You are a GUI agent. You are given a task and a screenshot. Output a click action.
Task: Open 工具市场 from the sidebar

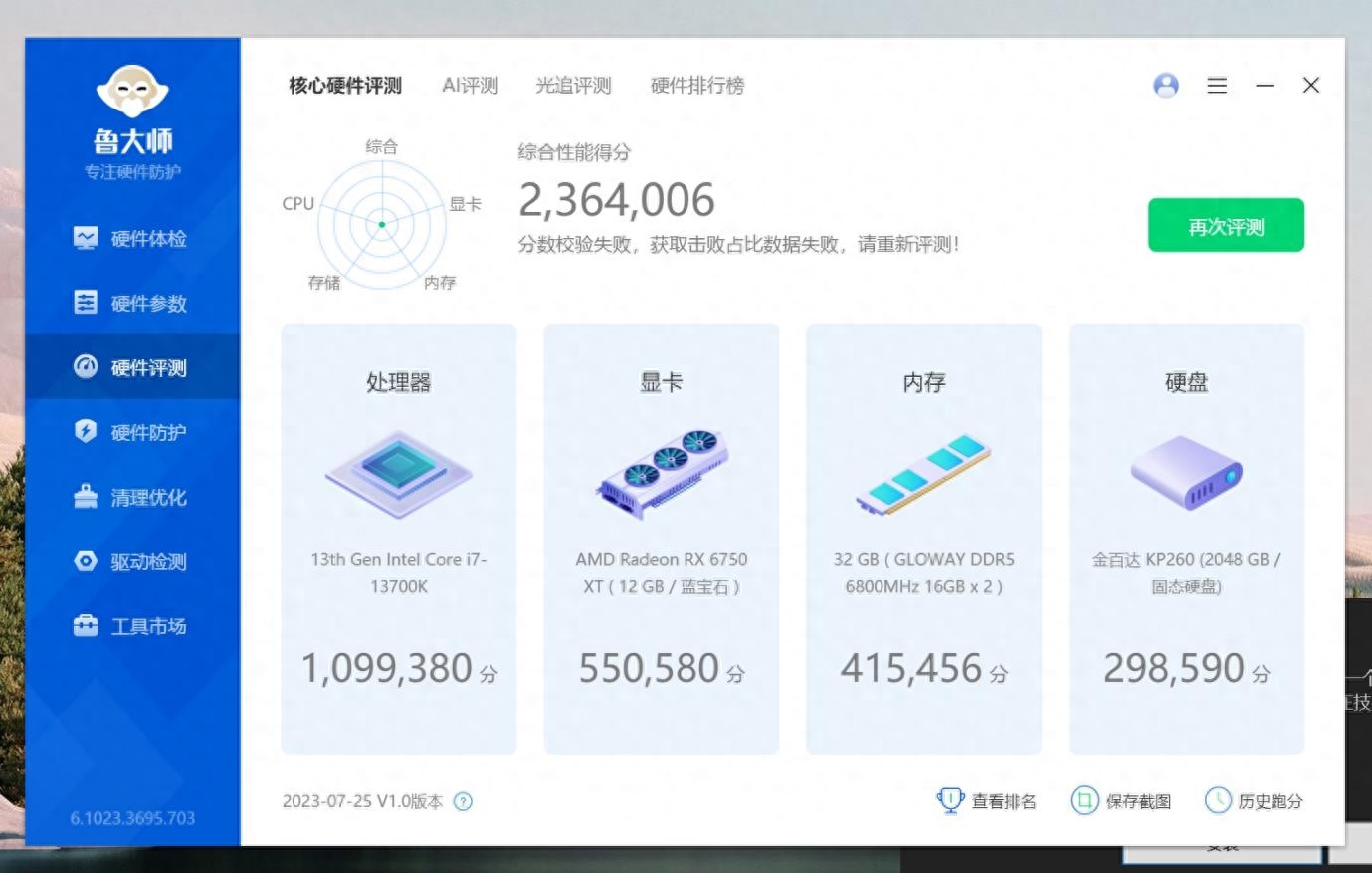(x=131, y=626)
